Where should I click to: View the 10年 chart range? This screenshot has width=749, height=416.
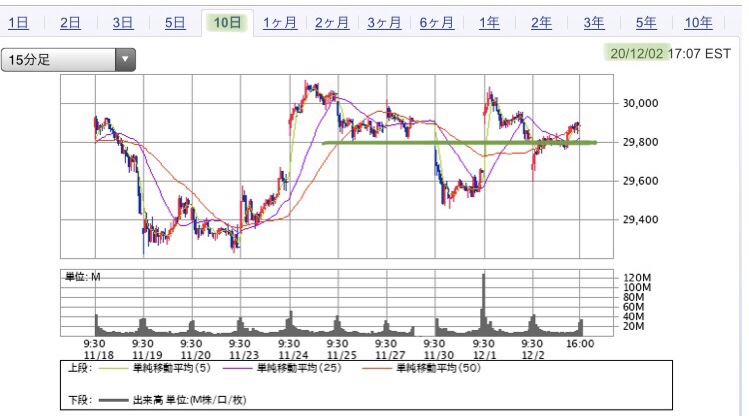pyautogui.click(x=698, y=22)
